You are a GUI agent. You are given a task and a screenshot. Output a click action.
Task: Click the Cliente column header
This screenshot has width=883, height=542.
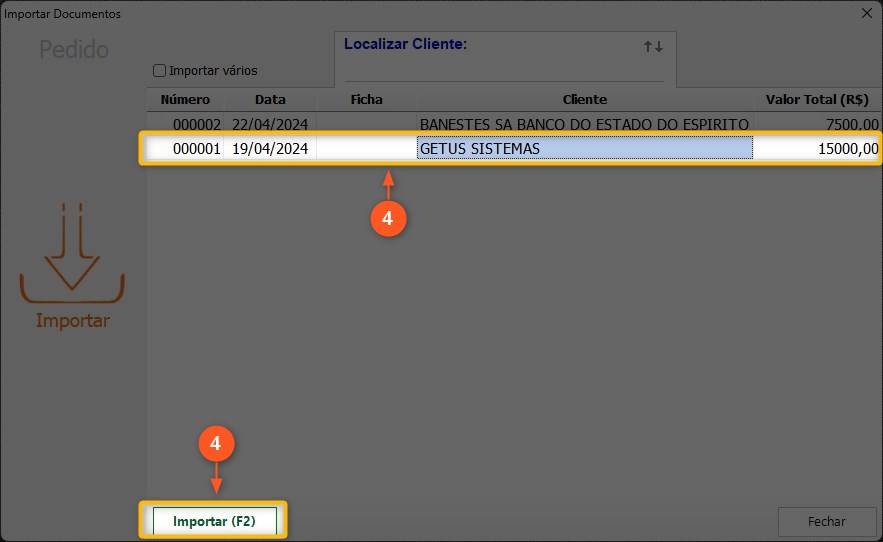click(x=585, y=100)
